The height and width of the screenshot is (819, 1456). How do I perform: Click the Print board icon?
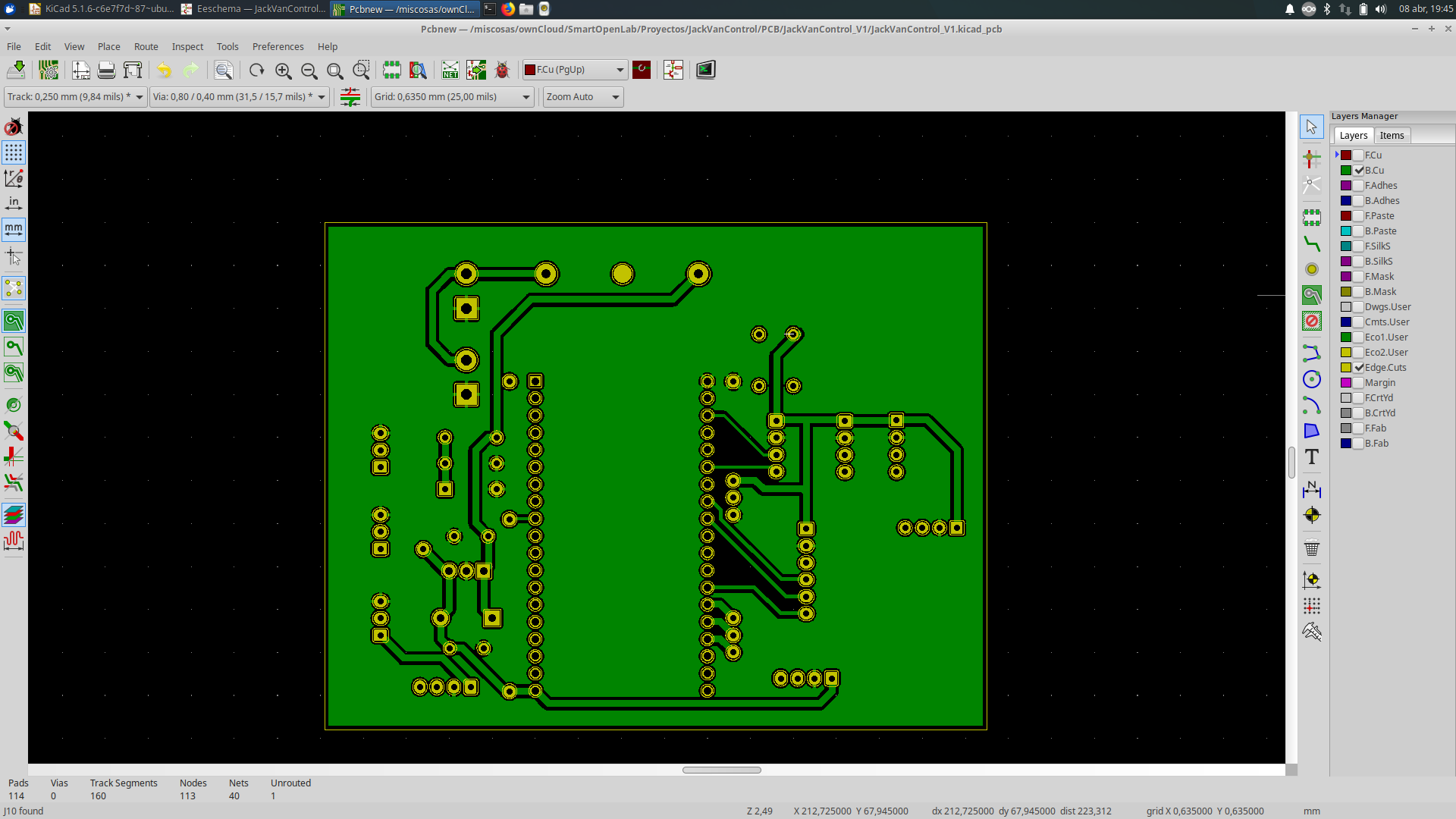(106, 70)
